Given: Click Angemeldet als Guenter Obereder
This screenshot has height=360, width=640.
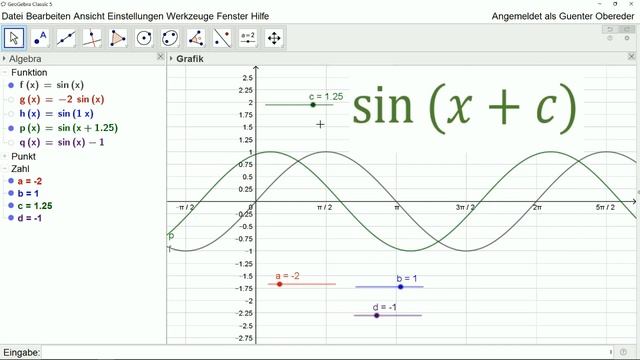Looking at the screenshot, I should pyautogui.click(x=563, y=16).
